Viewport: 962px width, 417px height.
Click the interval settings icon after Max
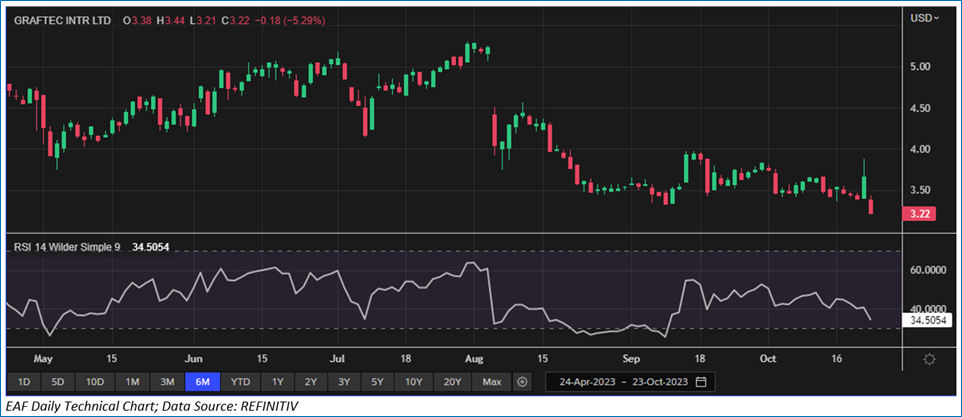(x=522, y=382)
